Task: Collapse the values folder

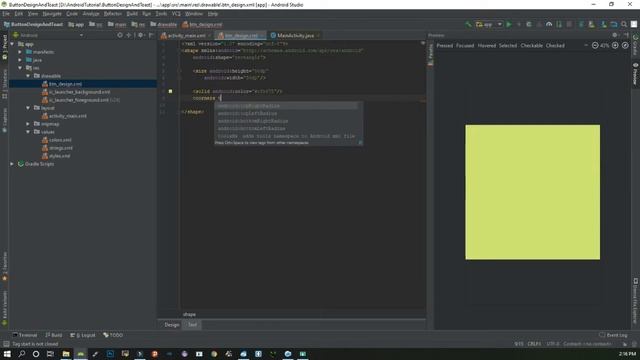Action: point(28,132)
